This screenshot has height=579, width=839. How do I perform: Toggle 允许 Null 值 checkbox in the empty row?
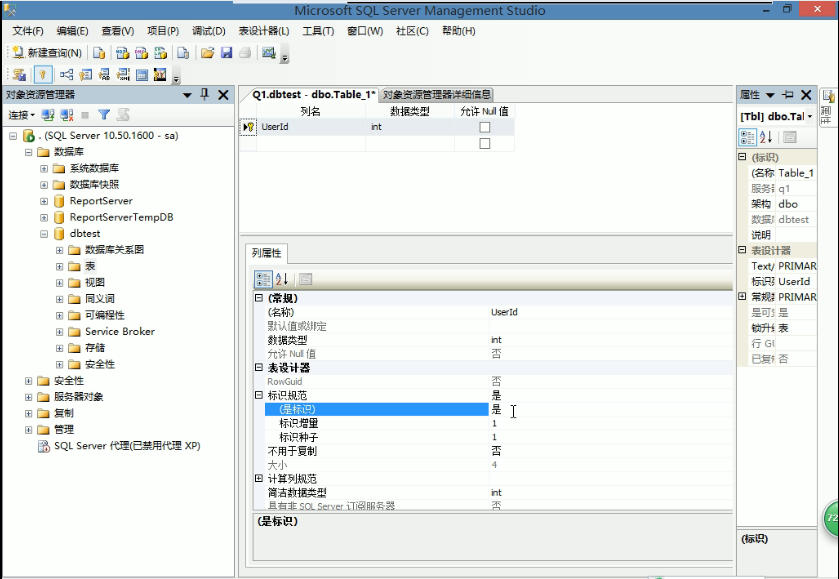[485, 143]
